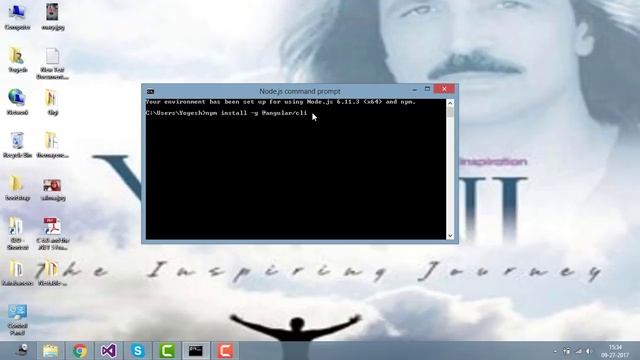Open the taskbar clock and date
The width and height of the screenshot is (640, 360).
click(x=615, y=351)
